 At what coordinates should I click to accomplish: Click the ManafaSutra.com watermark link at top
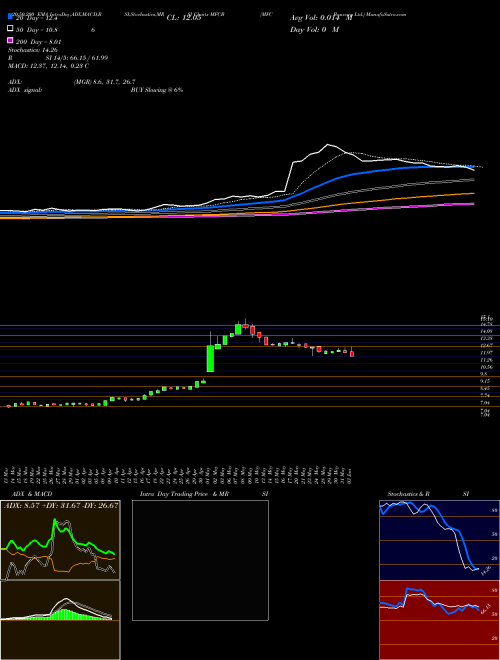tap(386, 14)
